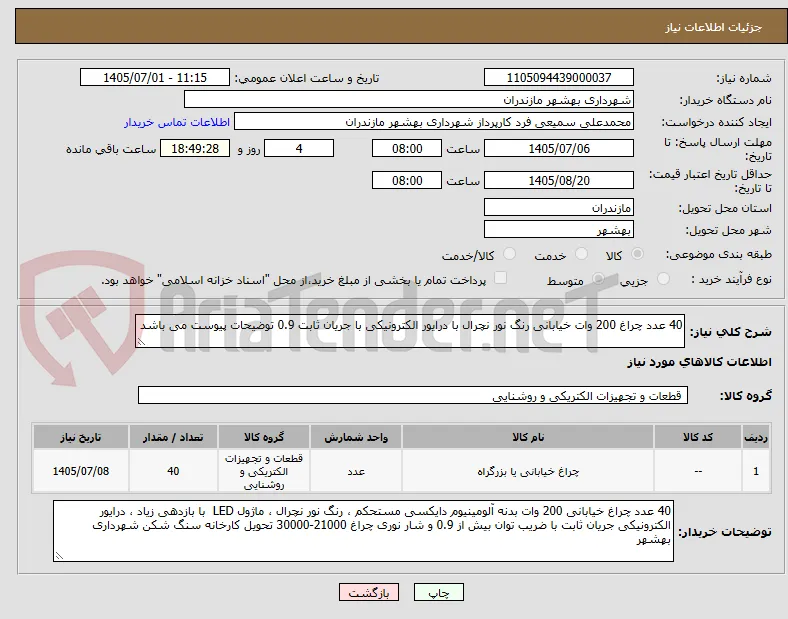Image resolution: width=788 pixels, height=619 pixels.
Task: Click the price validity time 08:00 field
Action: [x=407, y=180]
